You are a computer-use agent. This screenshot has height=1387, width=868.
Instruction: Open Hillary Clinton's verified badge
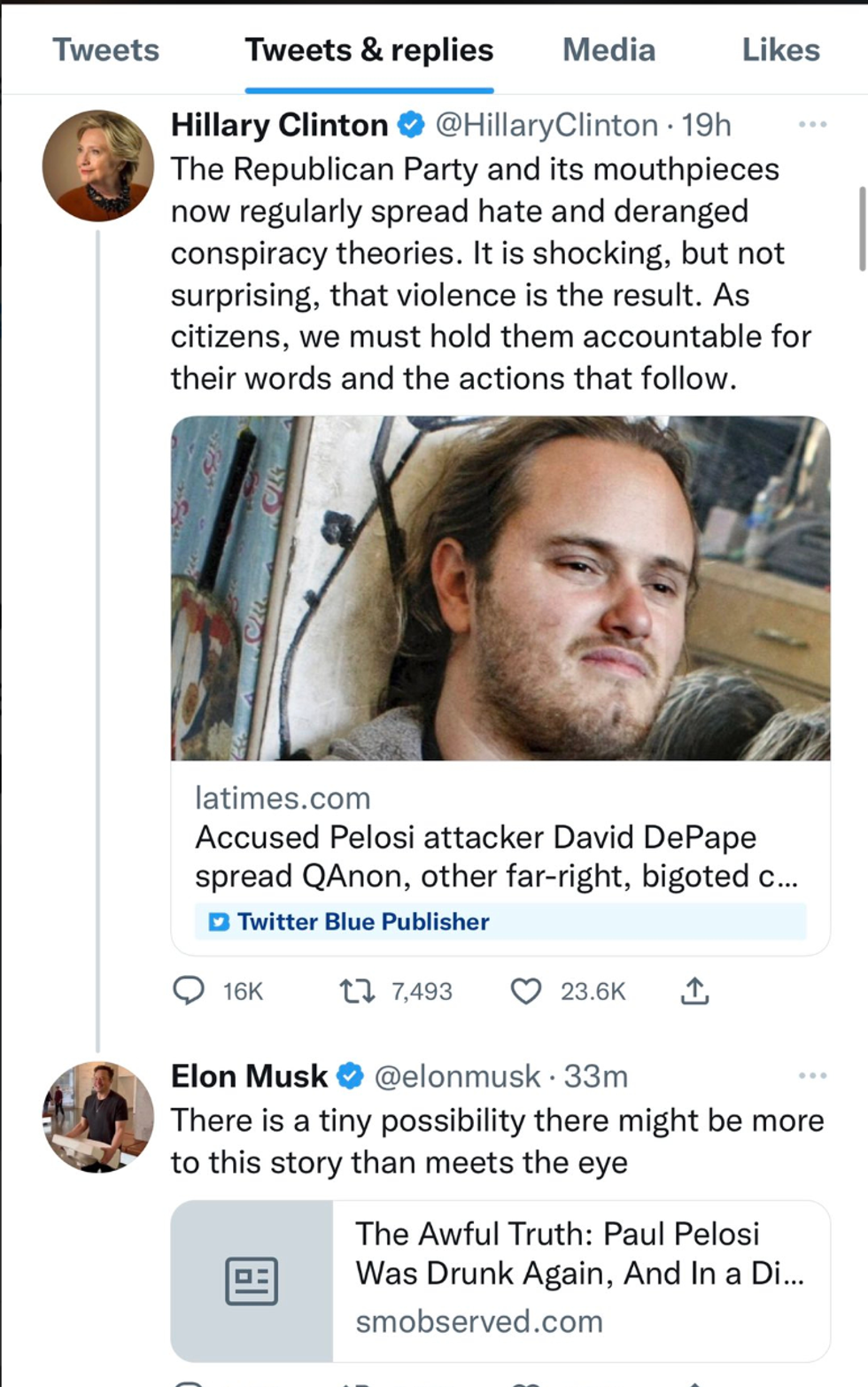tap(411, 125)
